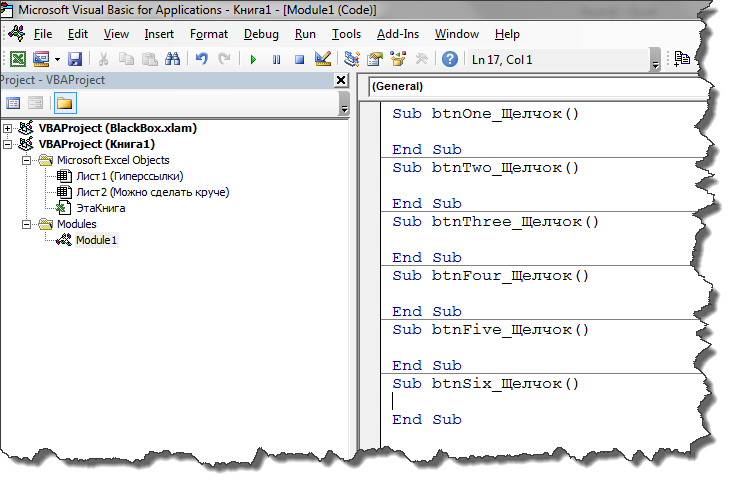This screenshot has width=737, height=490.
Task: Open the Object Browser icon
Action: pos(398,59)
